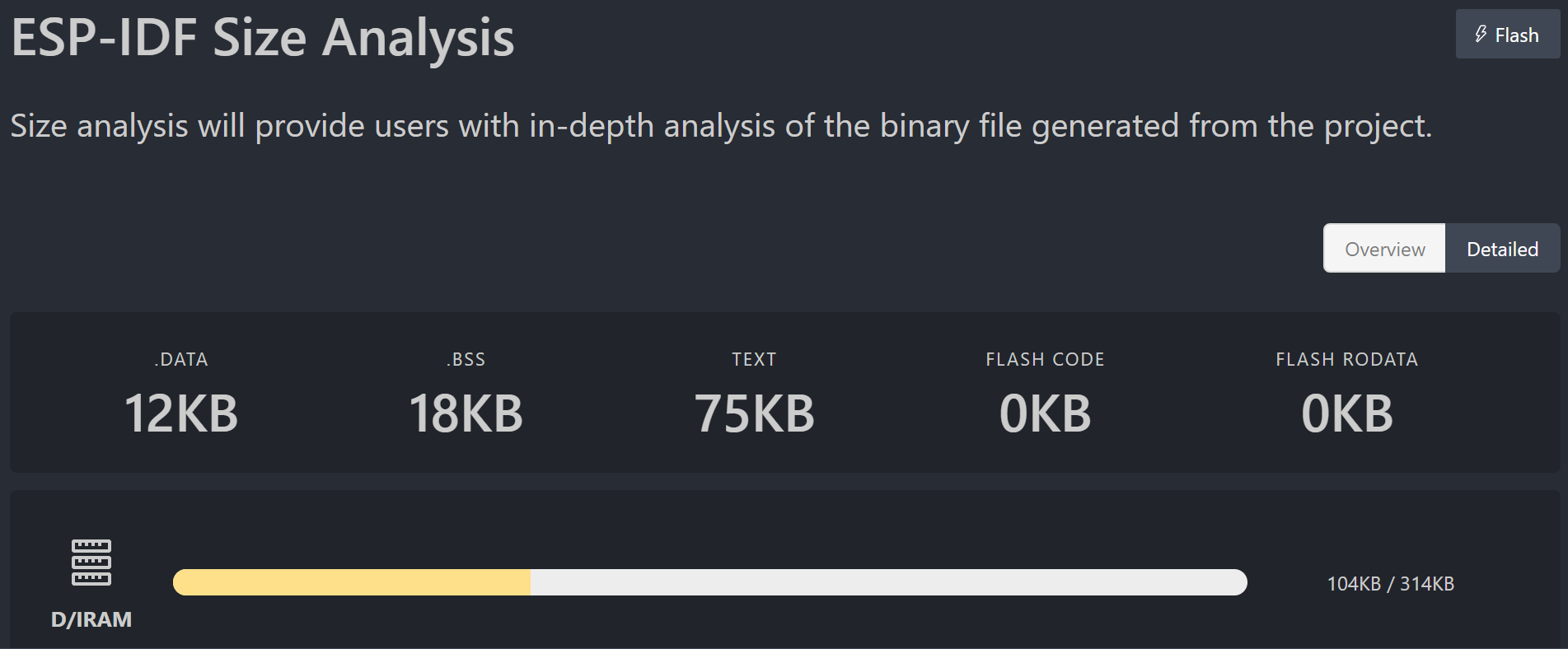
Task: Click the RAM module icon above D/IRAM label
Action: [x=92, y=560]
